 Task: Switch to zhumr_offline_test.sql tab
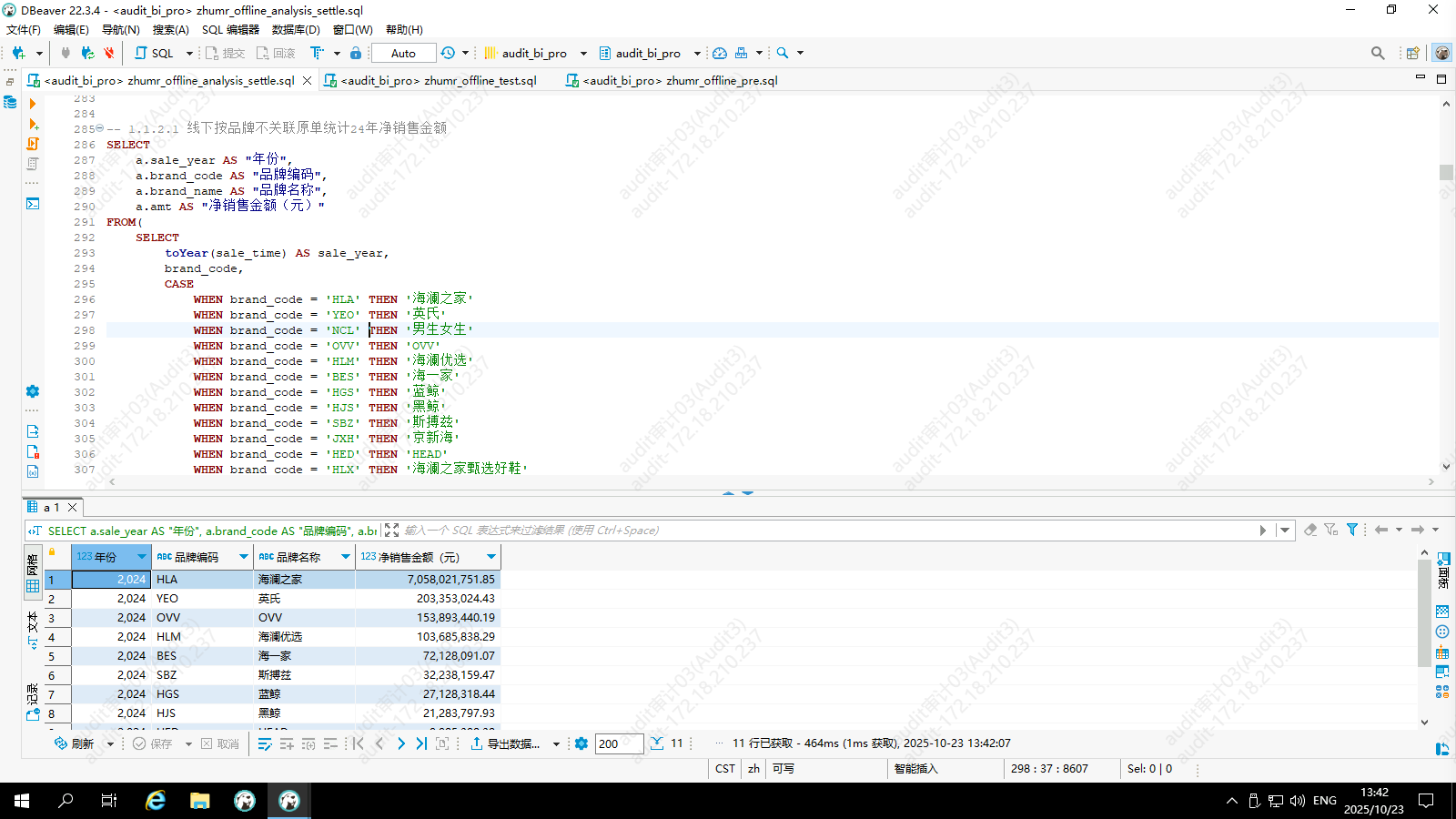point(438,80)
